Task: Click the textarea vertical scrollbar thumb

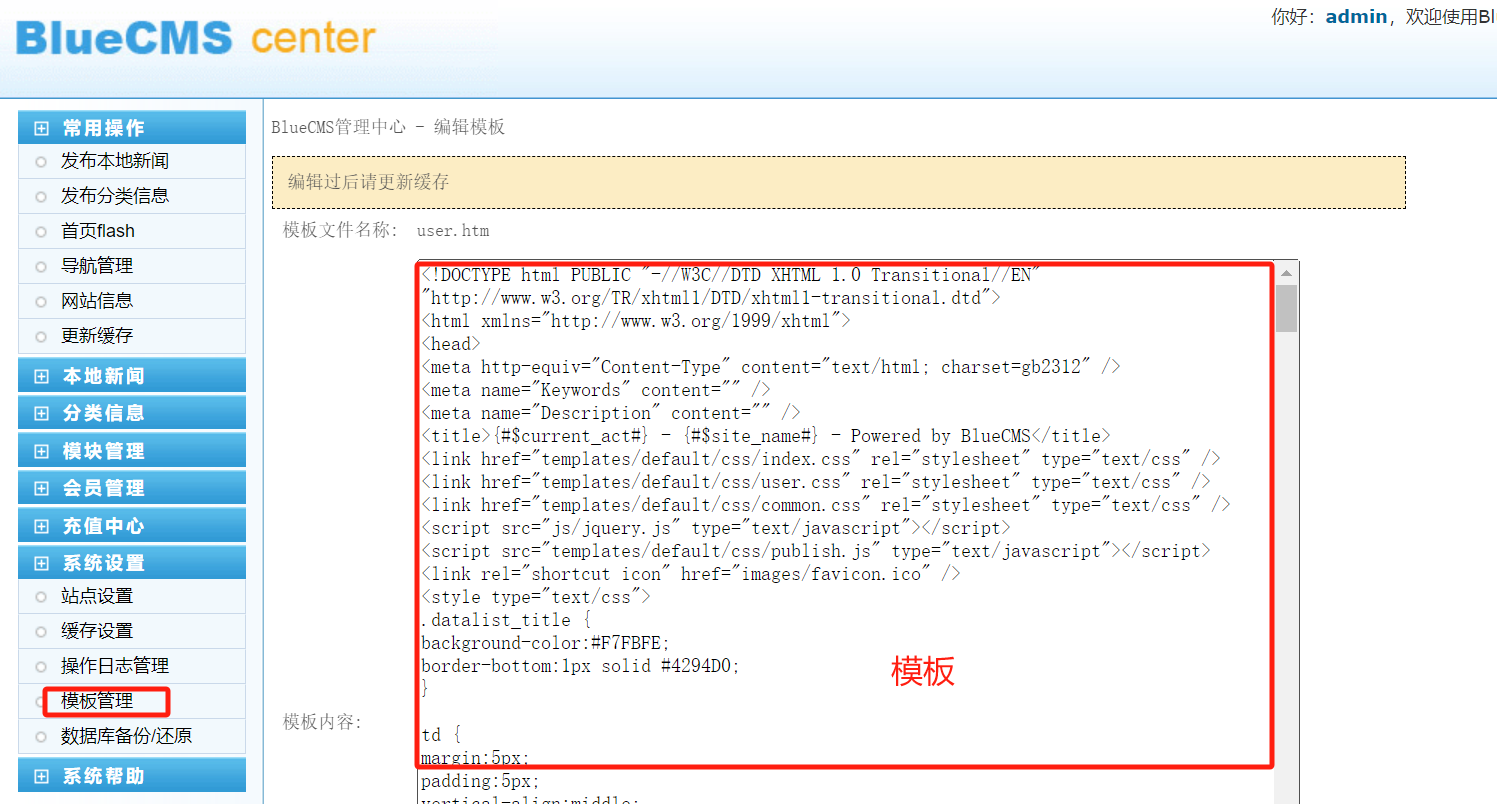Action: pos(1287,308)
